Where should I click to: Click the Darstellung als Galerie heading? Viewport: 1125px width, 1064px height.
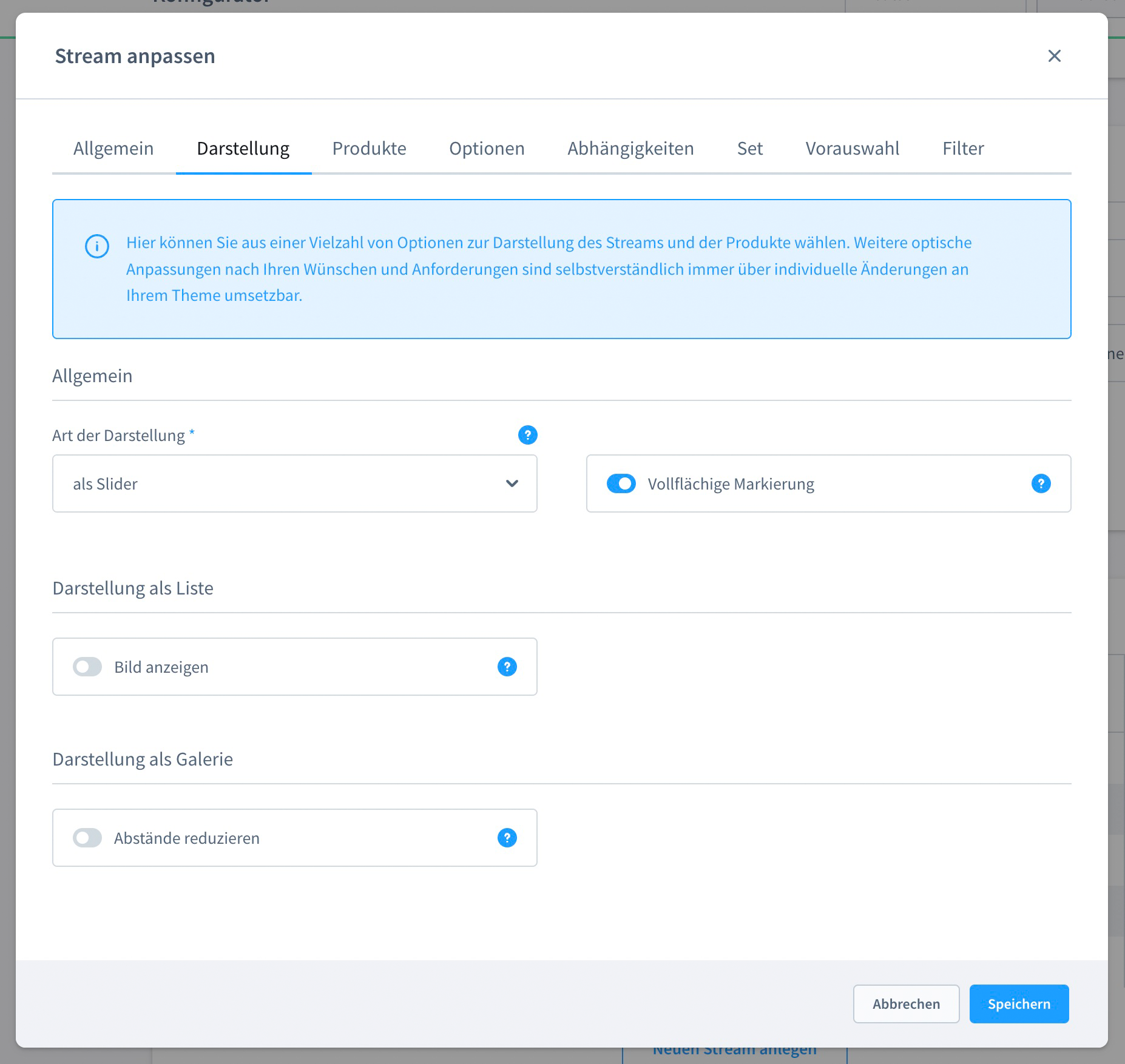(143, 759)
